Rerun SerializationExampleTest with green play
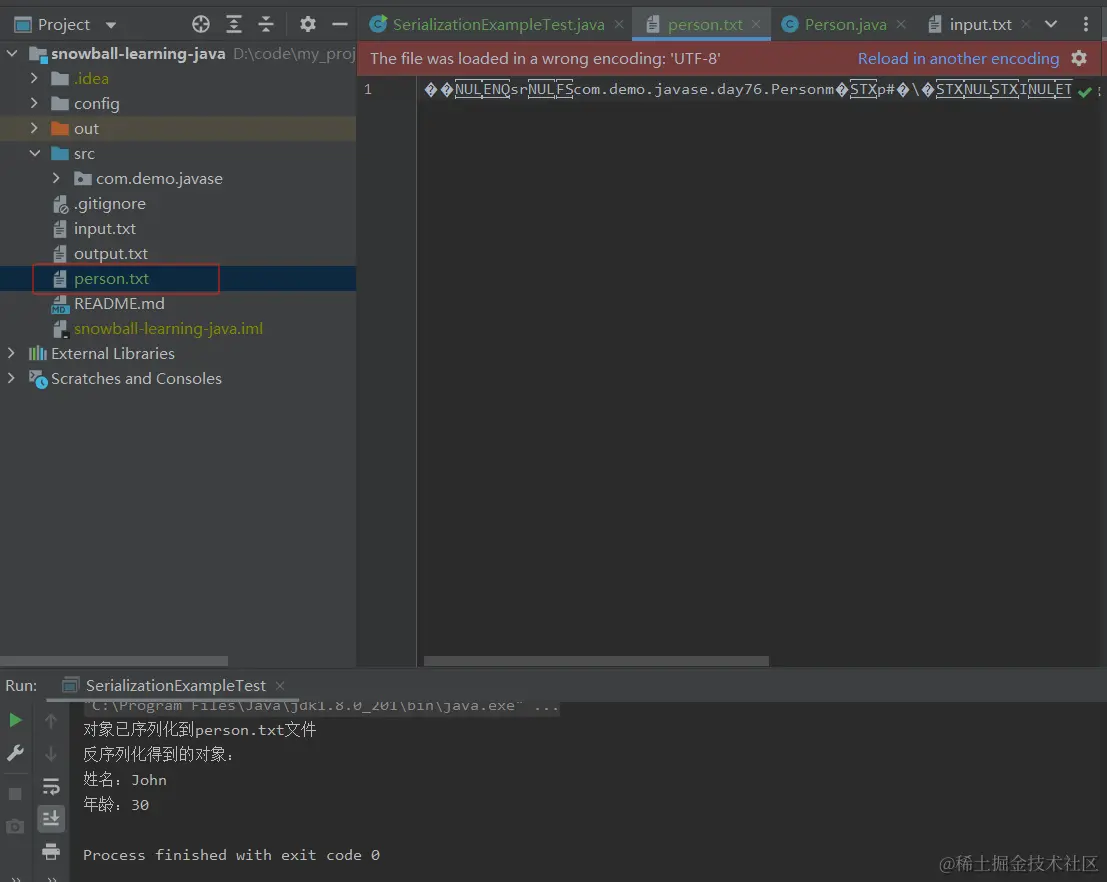The height and width of the screenshot is (882, 1107). click(15, 720)
